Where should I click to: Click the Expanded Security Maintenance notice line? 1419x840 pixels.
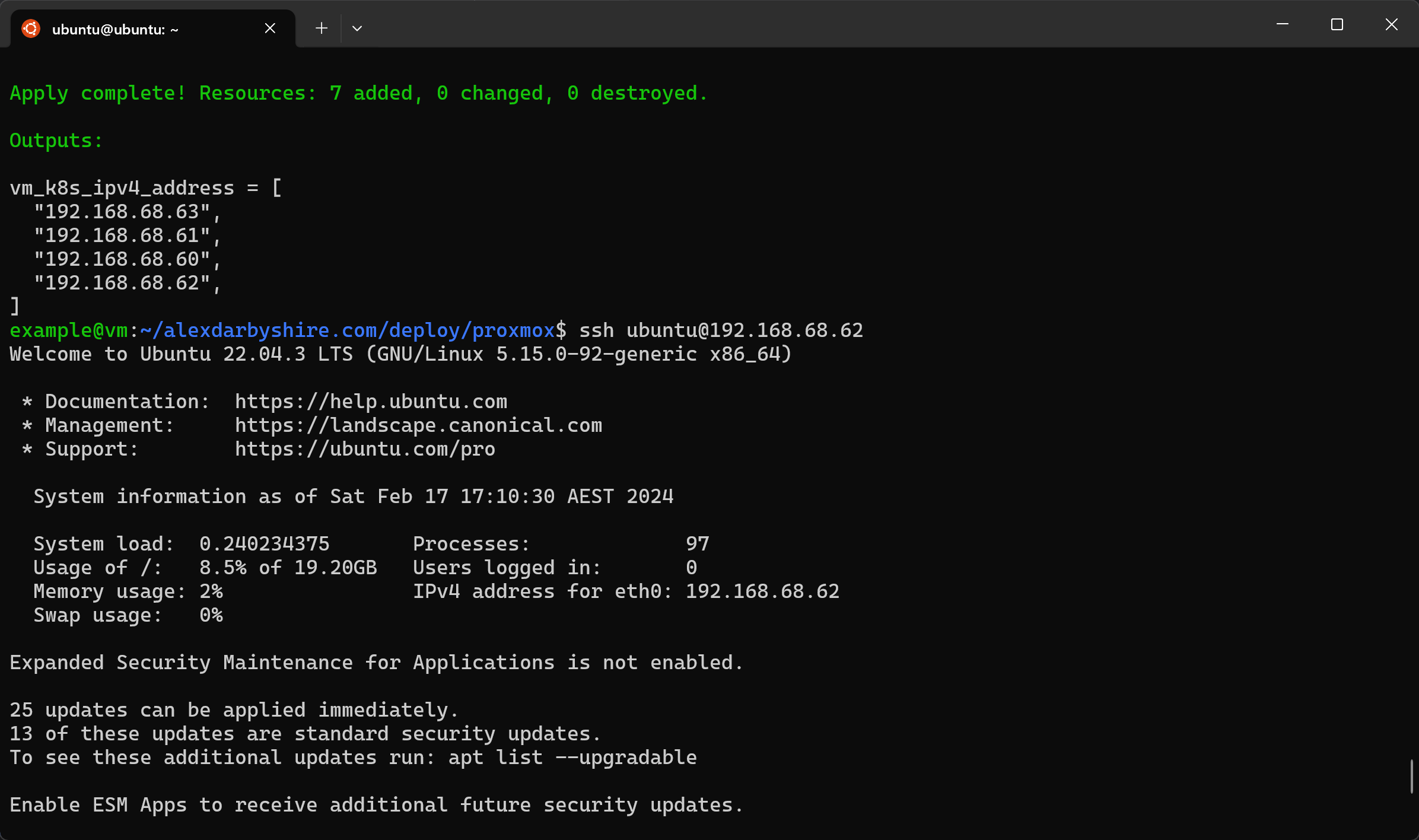point(377,663)
